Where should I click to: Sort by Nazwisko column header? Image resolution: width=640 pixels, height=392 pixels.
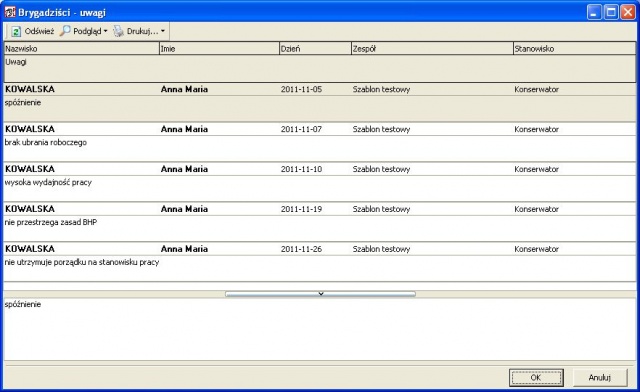[82, 49]
